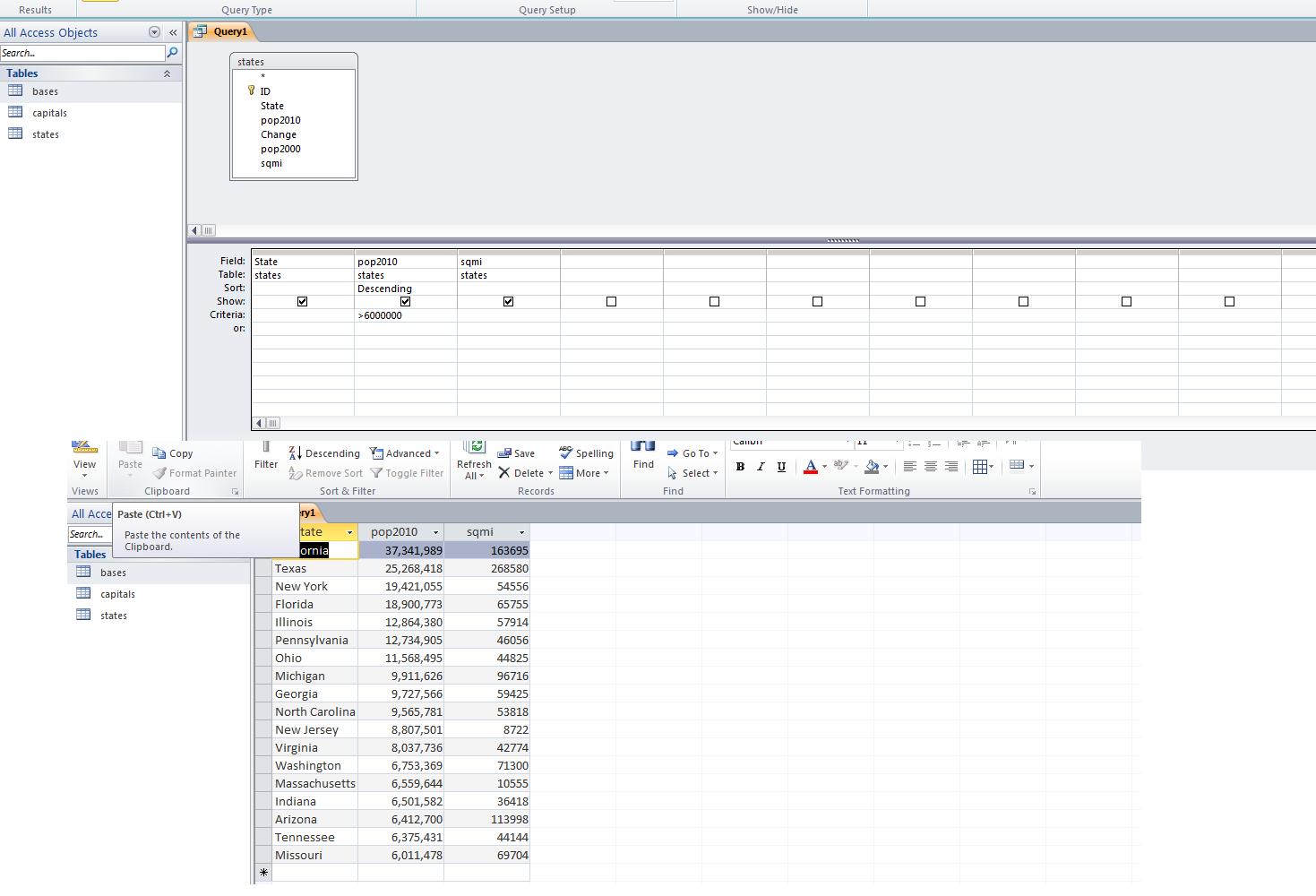Image resolution: width=1316 pixels, height=896 pixels.
Task: Open the pop2010 column header dropdown
Action: click(x=435, y=532)
